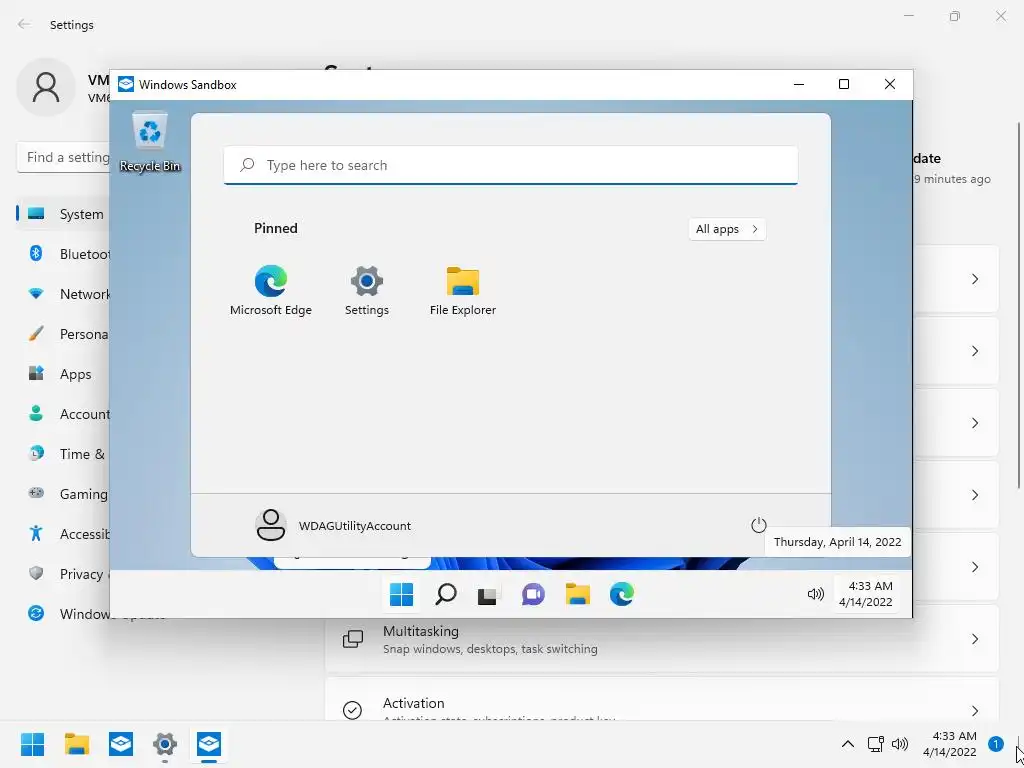The height and width of the screenshot is (768, 1024).
Task: Click the Settings user profile picture
Action: point(46,87)
